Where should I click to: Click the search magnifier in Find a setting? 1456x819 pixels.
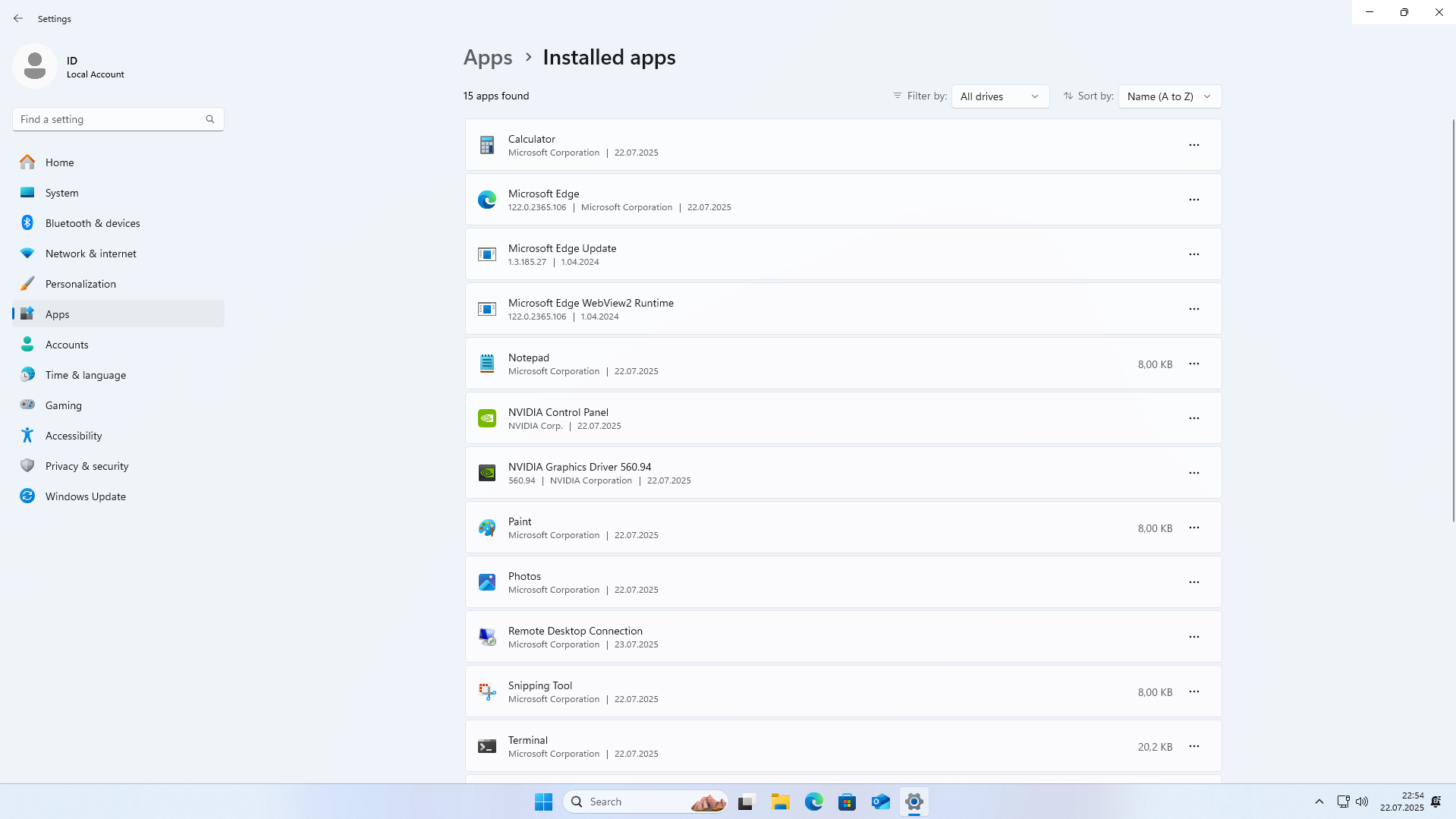tap(210, 119)
